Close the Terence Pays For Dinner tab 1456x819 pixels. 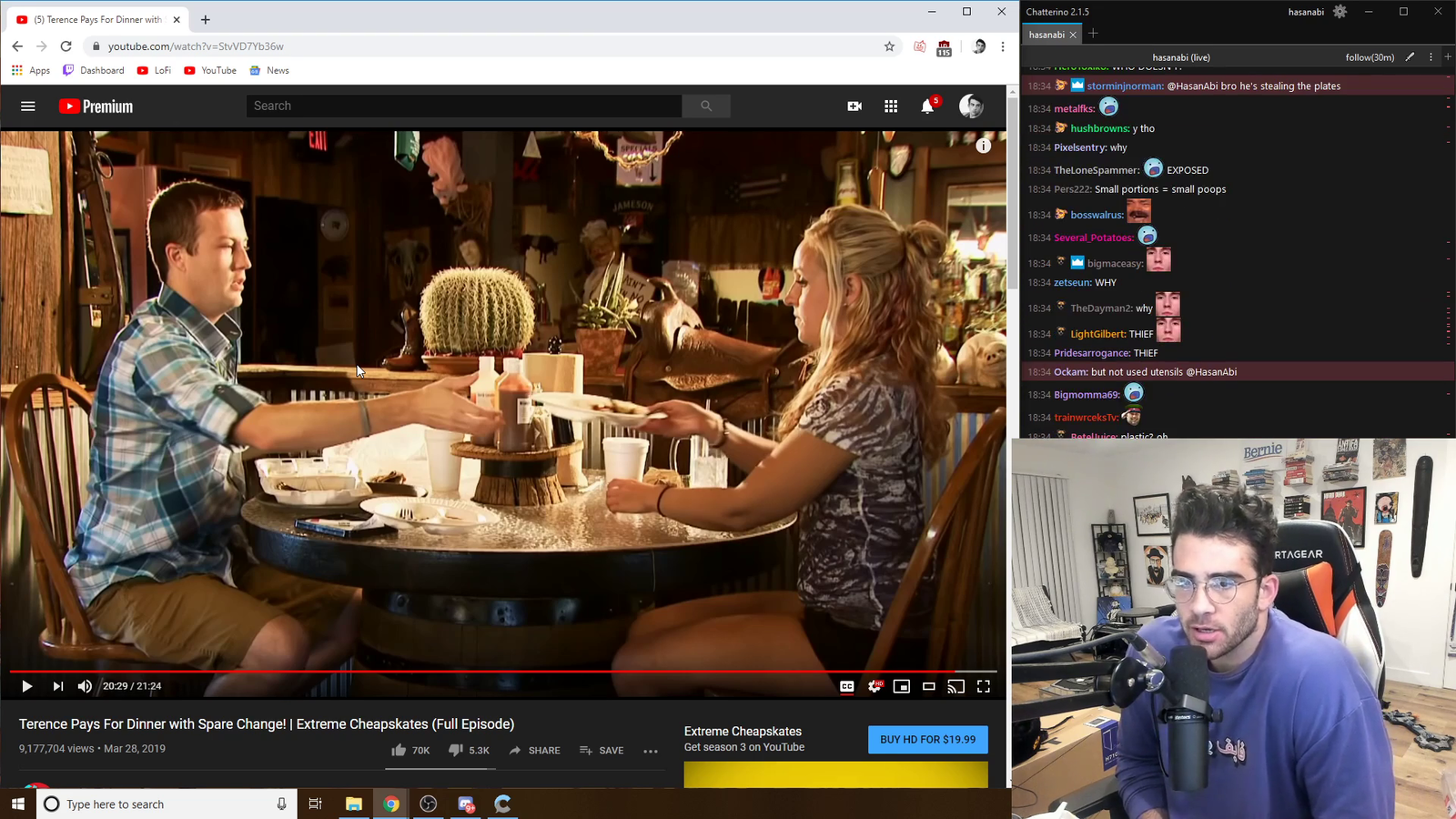pos(177,19)
